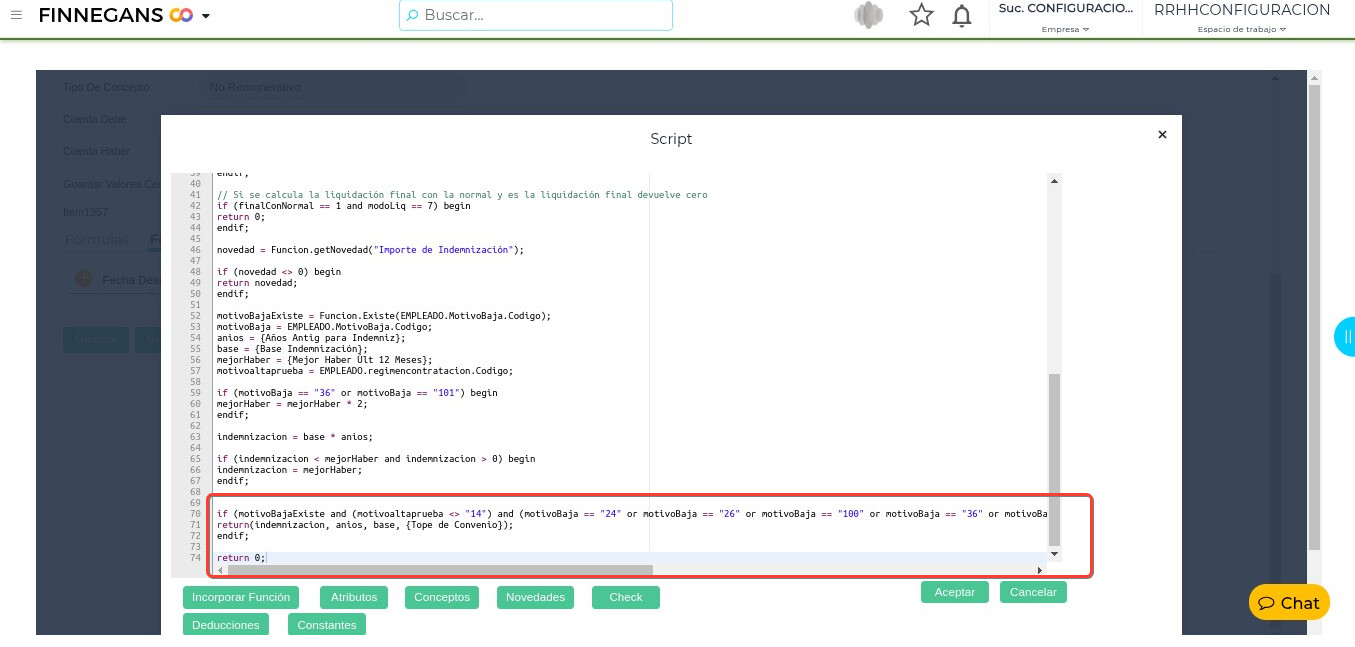Viewport: 1355px width, 647px height.
Task: Focus the Buscar search field
Action: click(536, 15)
